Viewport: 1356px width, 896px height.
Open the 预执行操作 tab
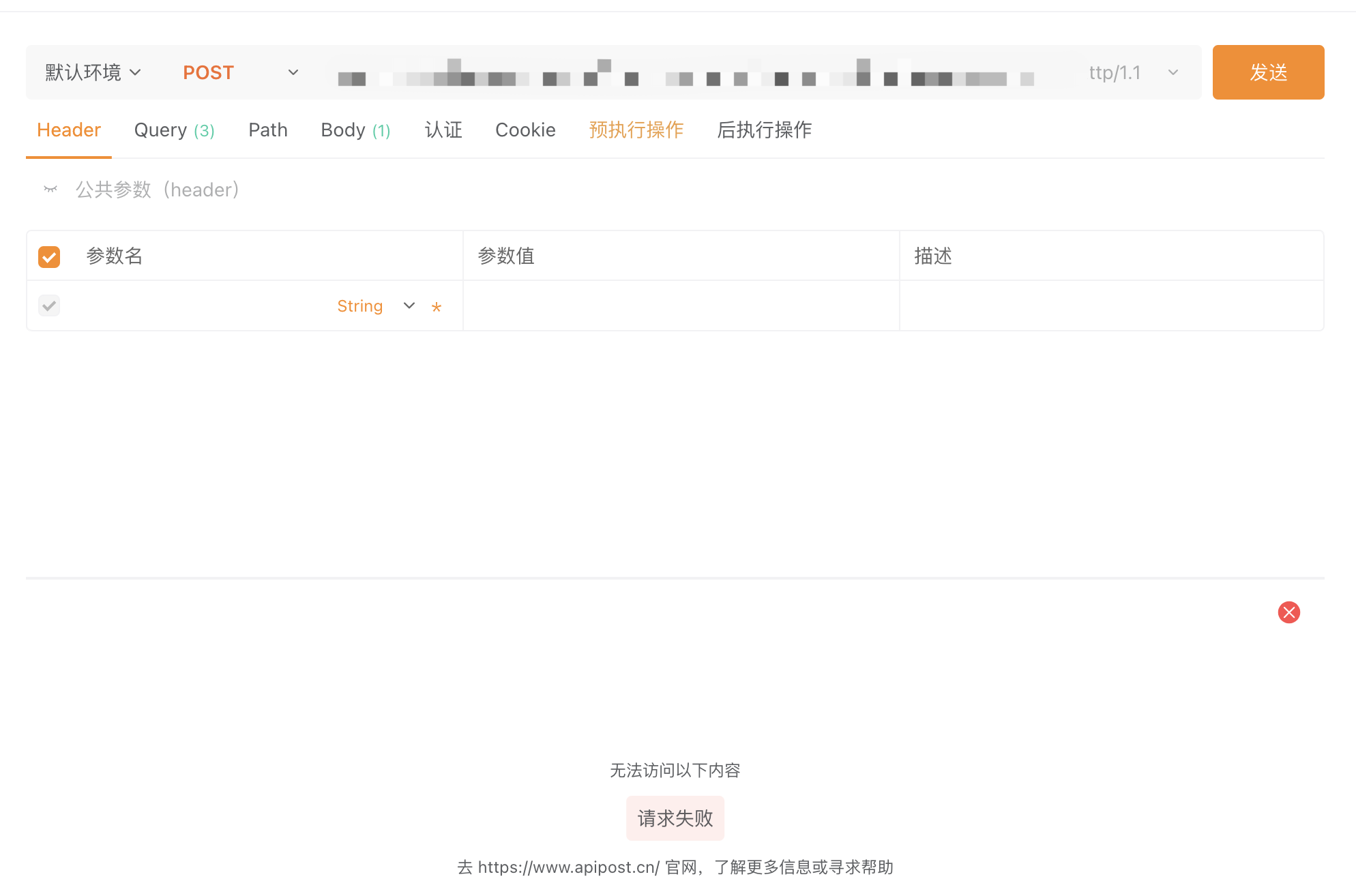click(x=636, y=130)
